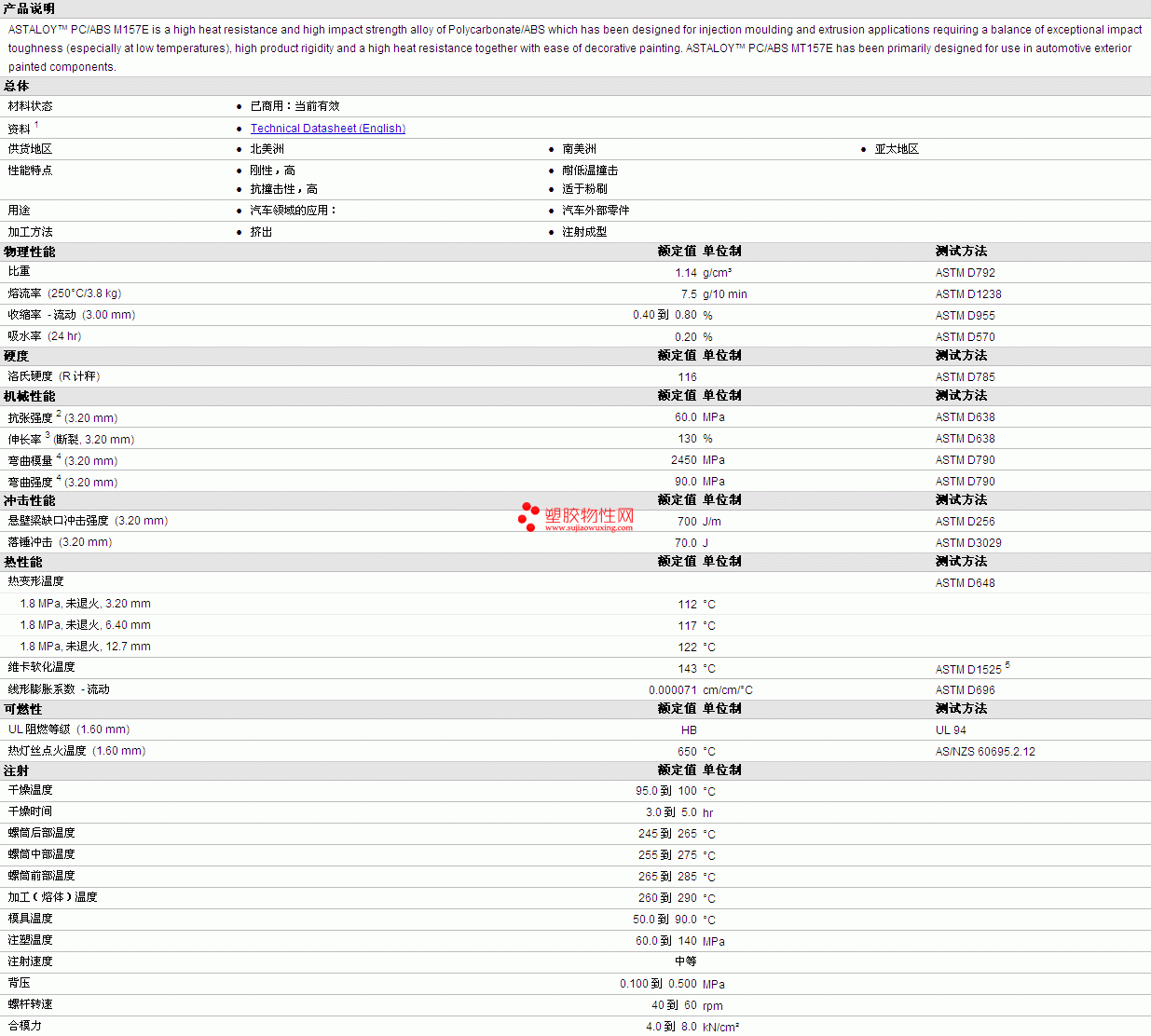Click the 产品说明 heading
The image size is (1151, 1036).
[30, 8]
